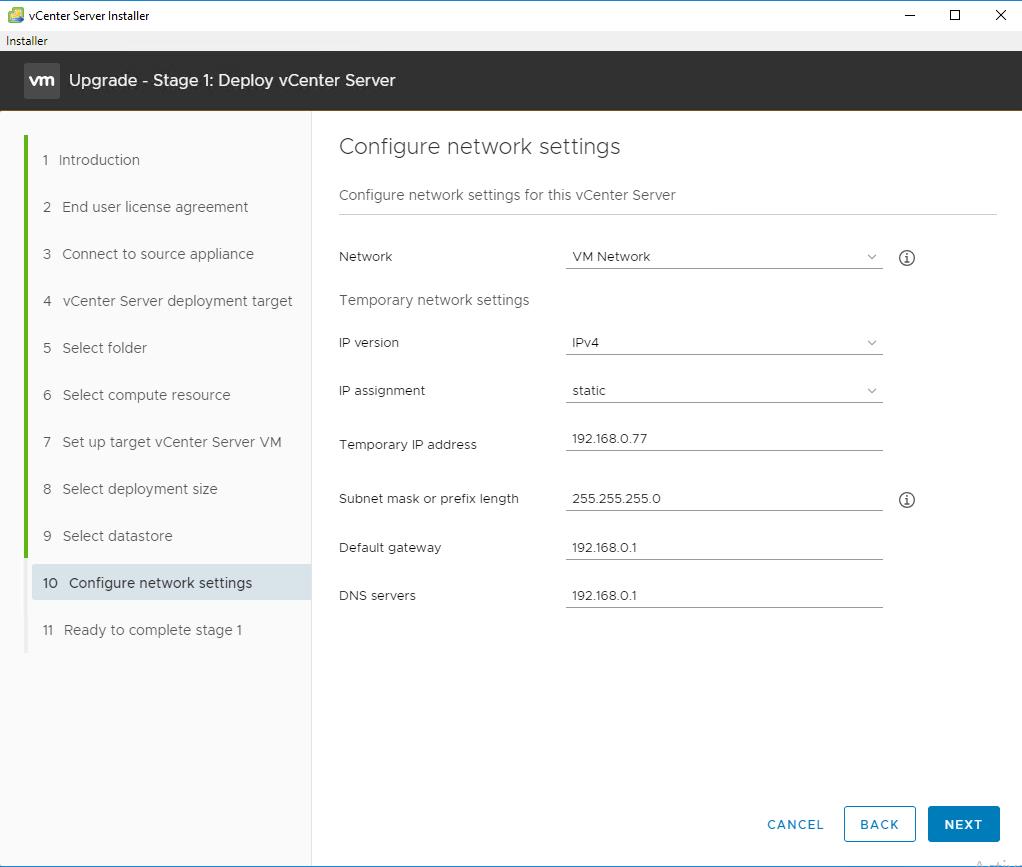Click the DNS servers input field

tap(723, 596)
